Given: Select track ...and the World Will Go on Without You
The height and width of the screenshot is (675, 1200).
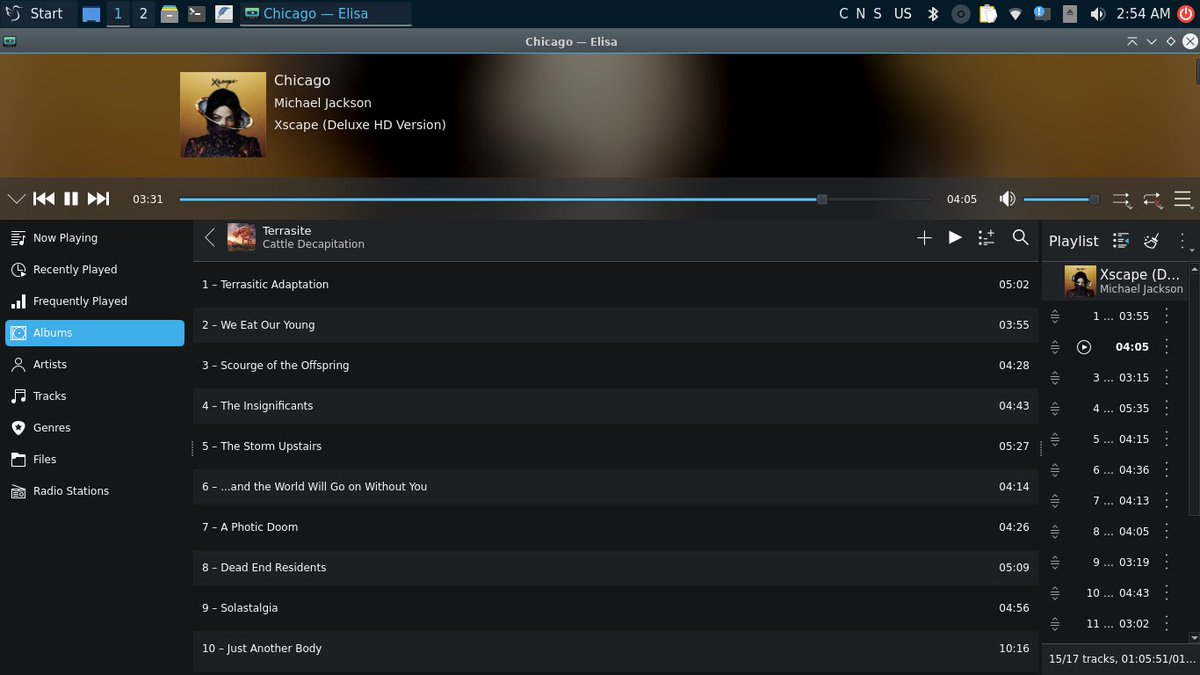Looking at the screenshot, I should [x=615, y=487].
